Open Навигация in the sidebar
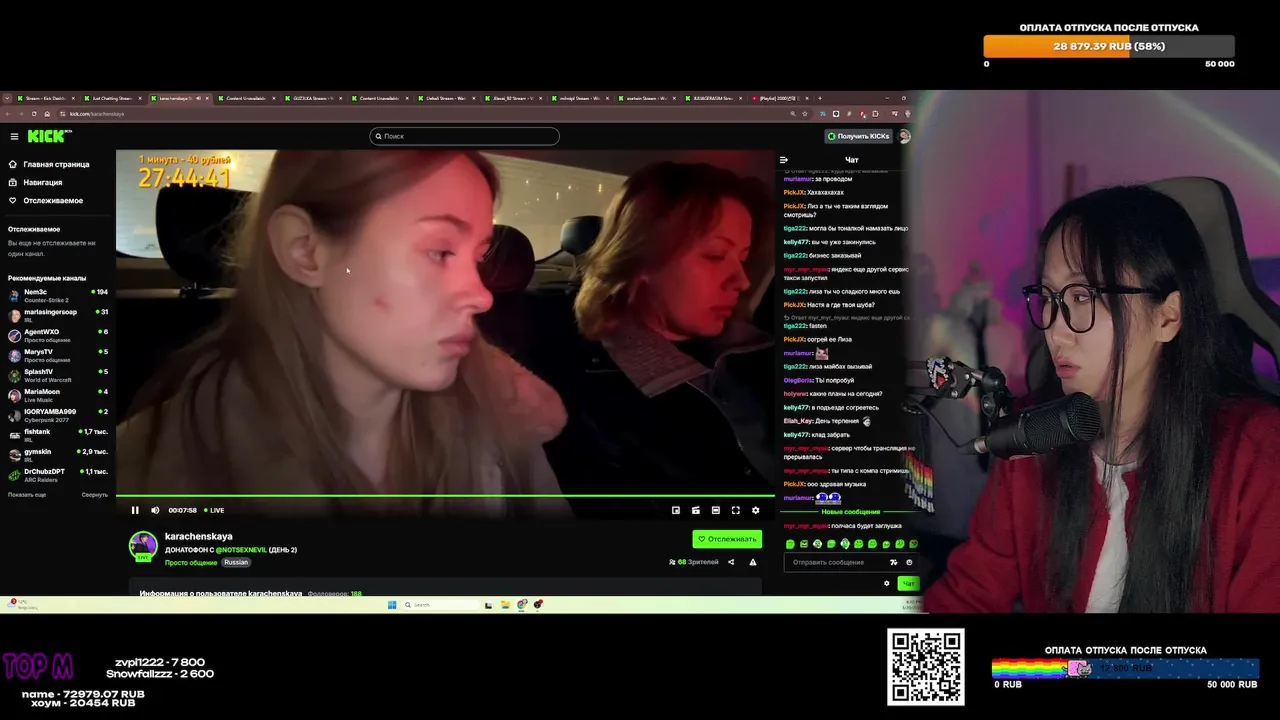This screenshot has height=720, width=1280. (36, 182)
